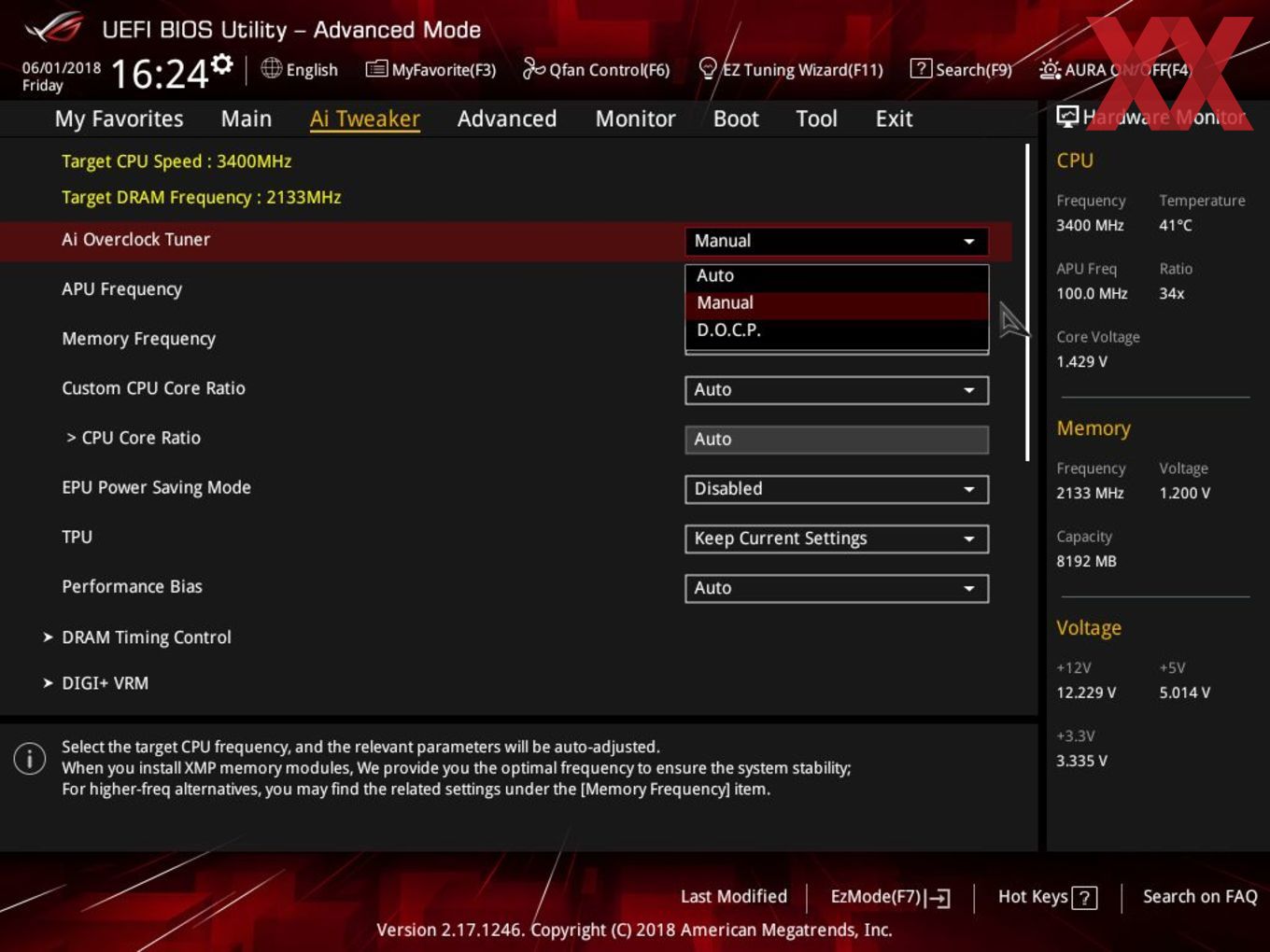This screenshot has width=1270, height=952.
Task: Open EPU Power Saving Mode dropdown
Action: [837, 489]
